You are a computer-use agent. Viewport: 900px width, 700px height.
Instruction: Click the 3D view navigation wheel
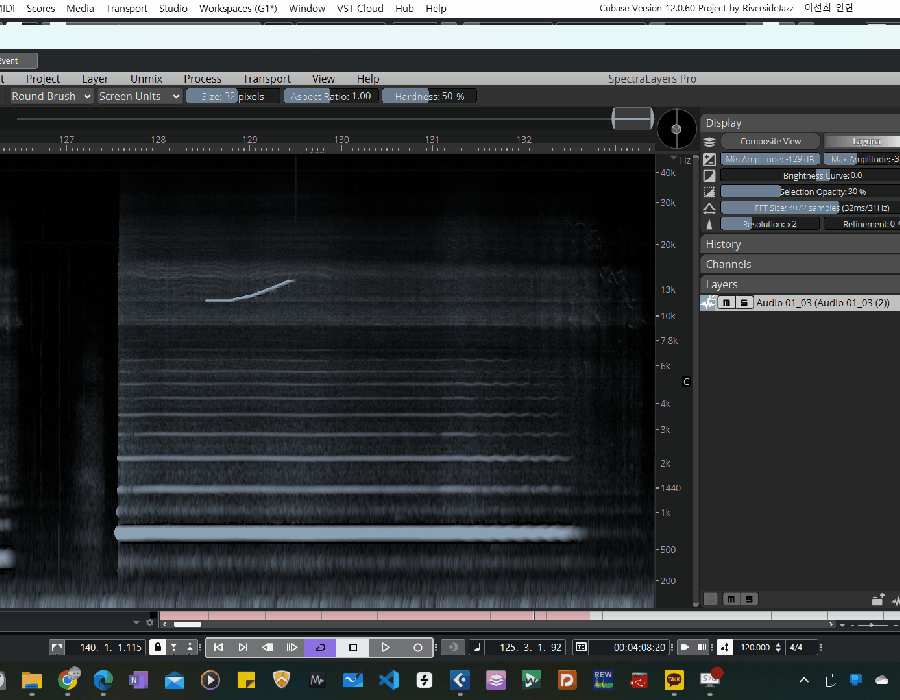coord(676,129)
